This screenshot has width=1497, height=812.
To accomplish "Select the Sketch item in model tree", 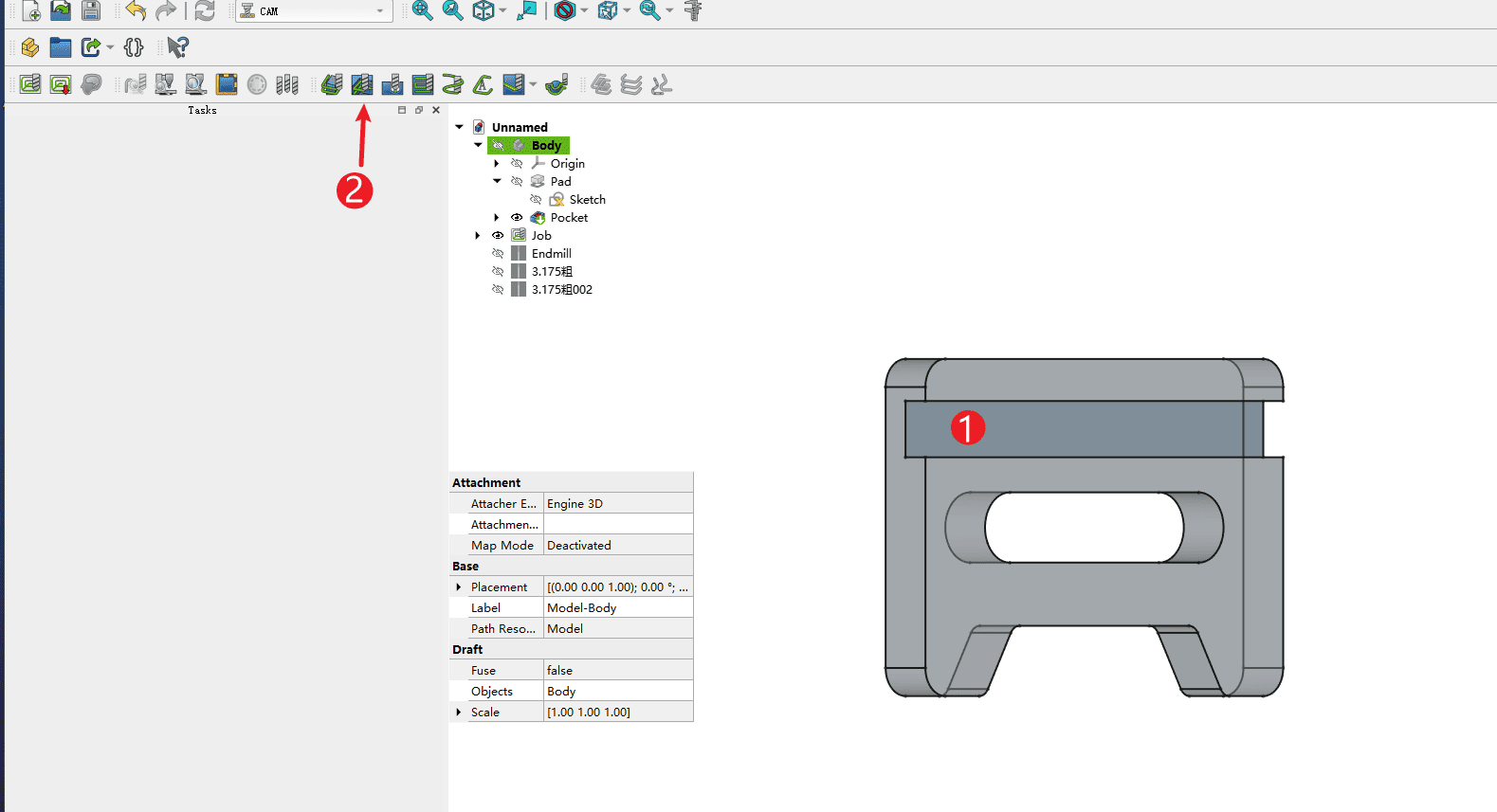I will (587, 200).
